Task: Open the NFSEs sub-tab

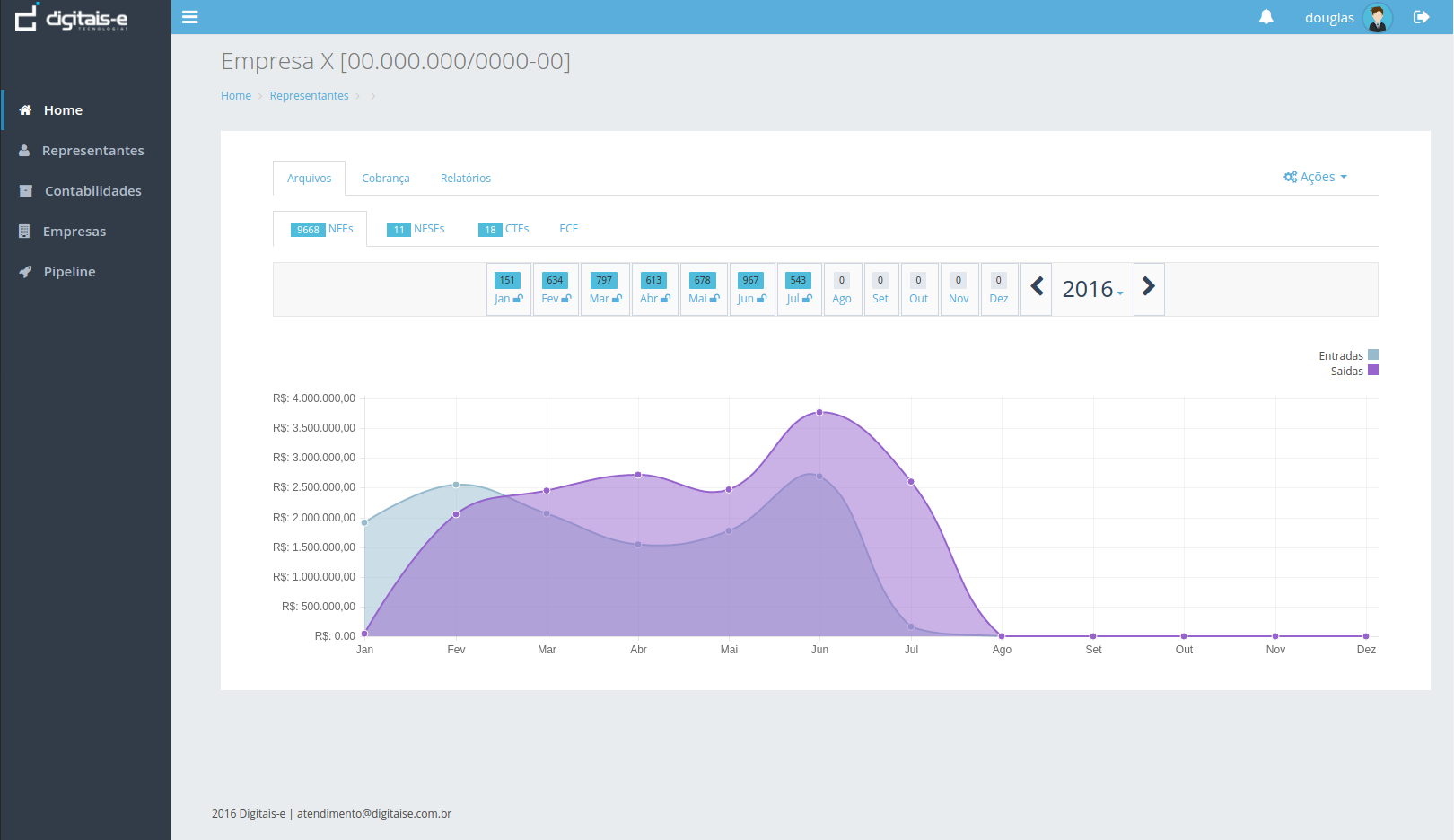Action: 416,229
